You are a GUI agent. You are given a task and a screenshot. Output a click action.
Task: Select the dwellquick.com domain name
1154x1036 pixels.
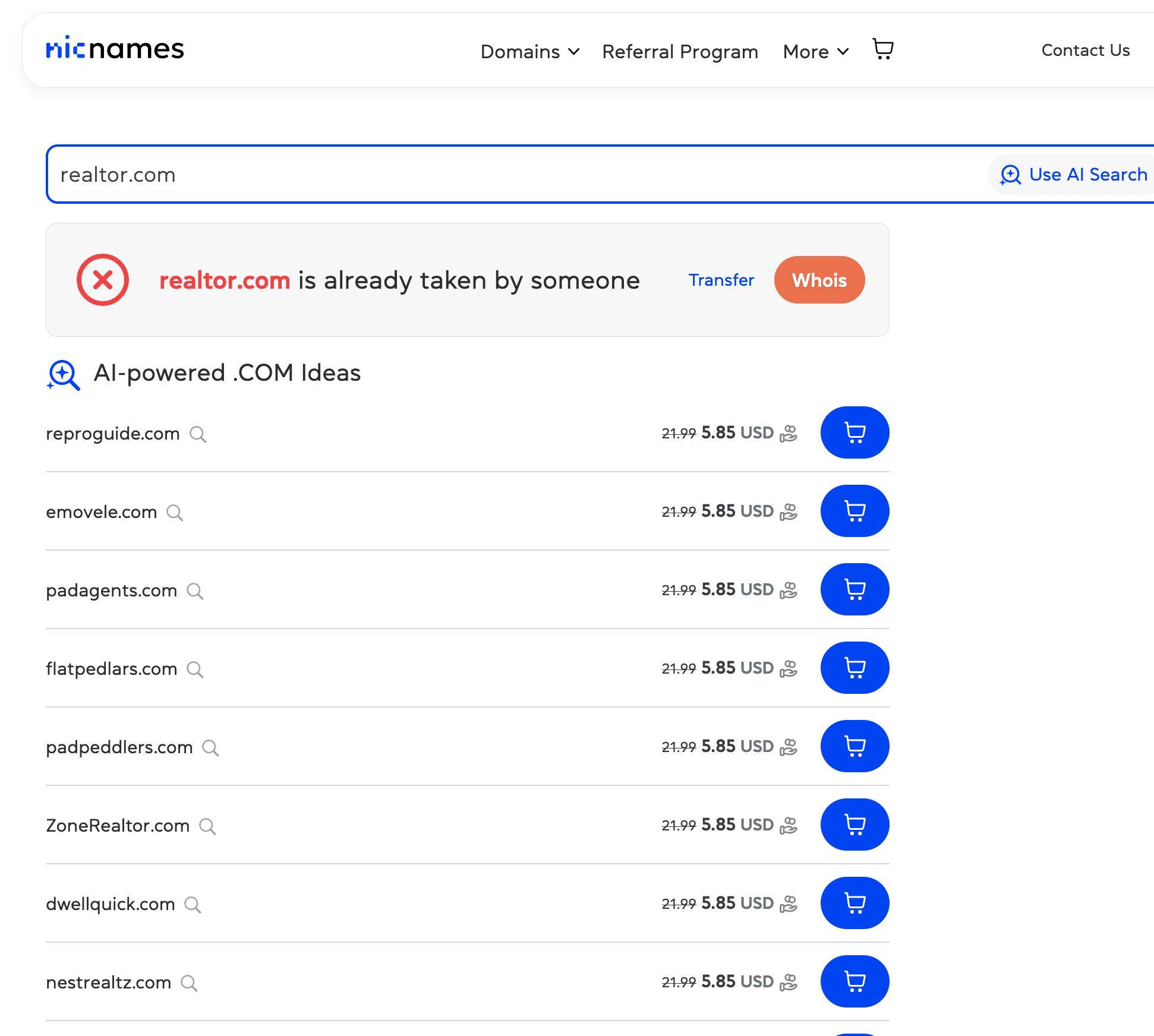[x=111, y=904]
